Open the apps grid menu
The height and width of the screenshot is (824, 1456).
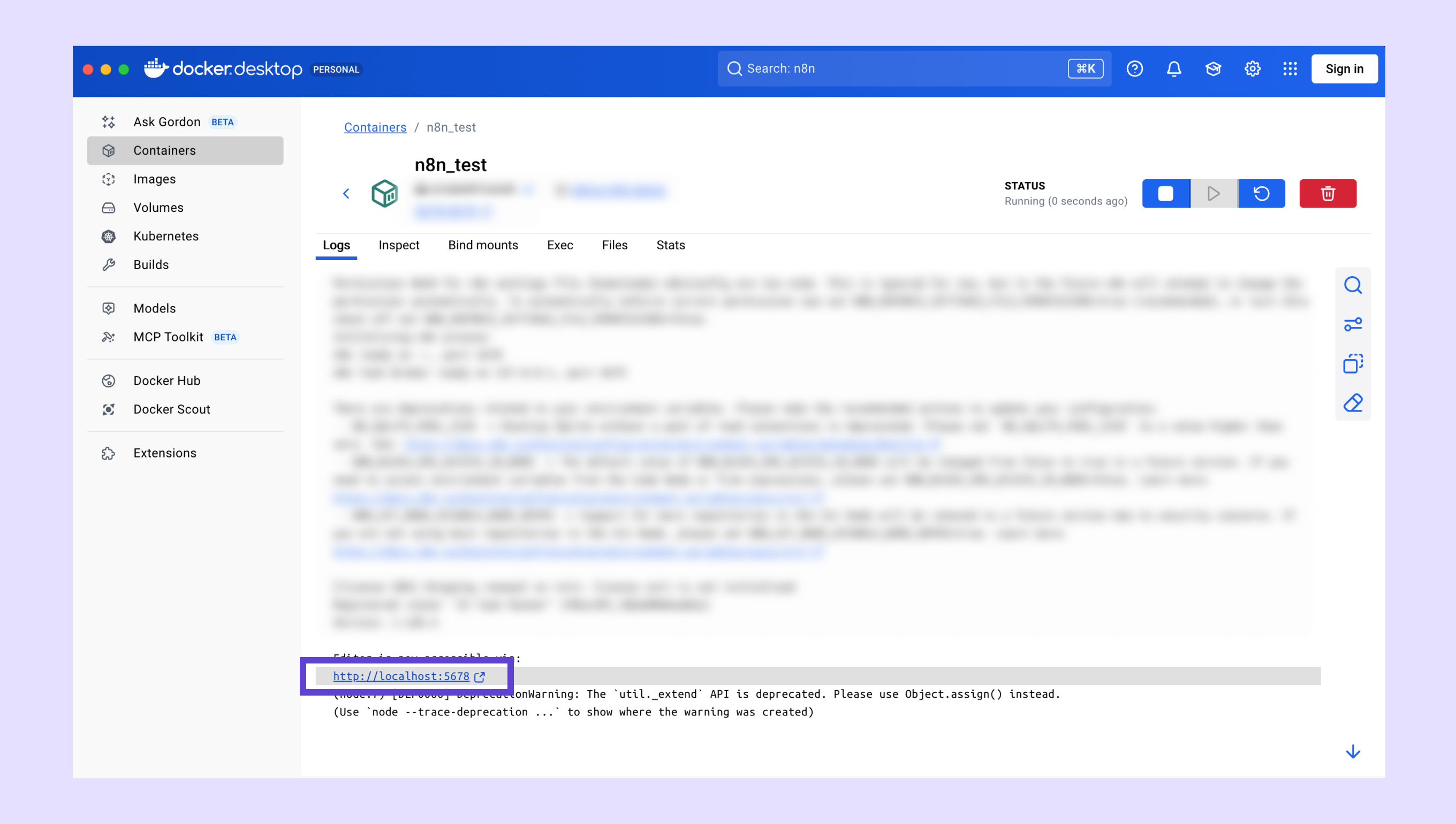[x=1290, y=68]
